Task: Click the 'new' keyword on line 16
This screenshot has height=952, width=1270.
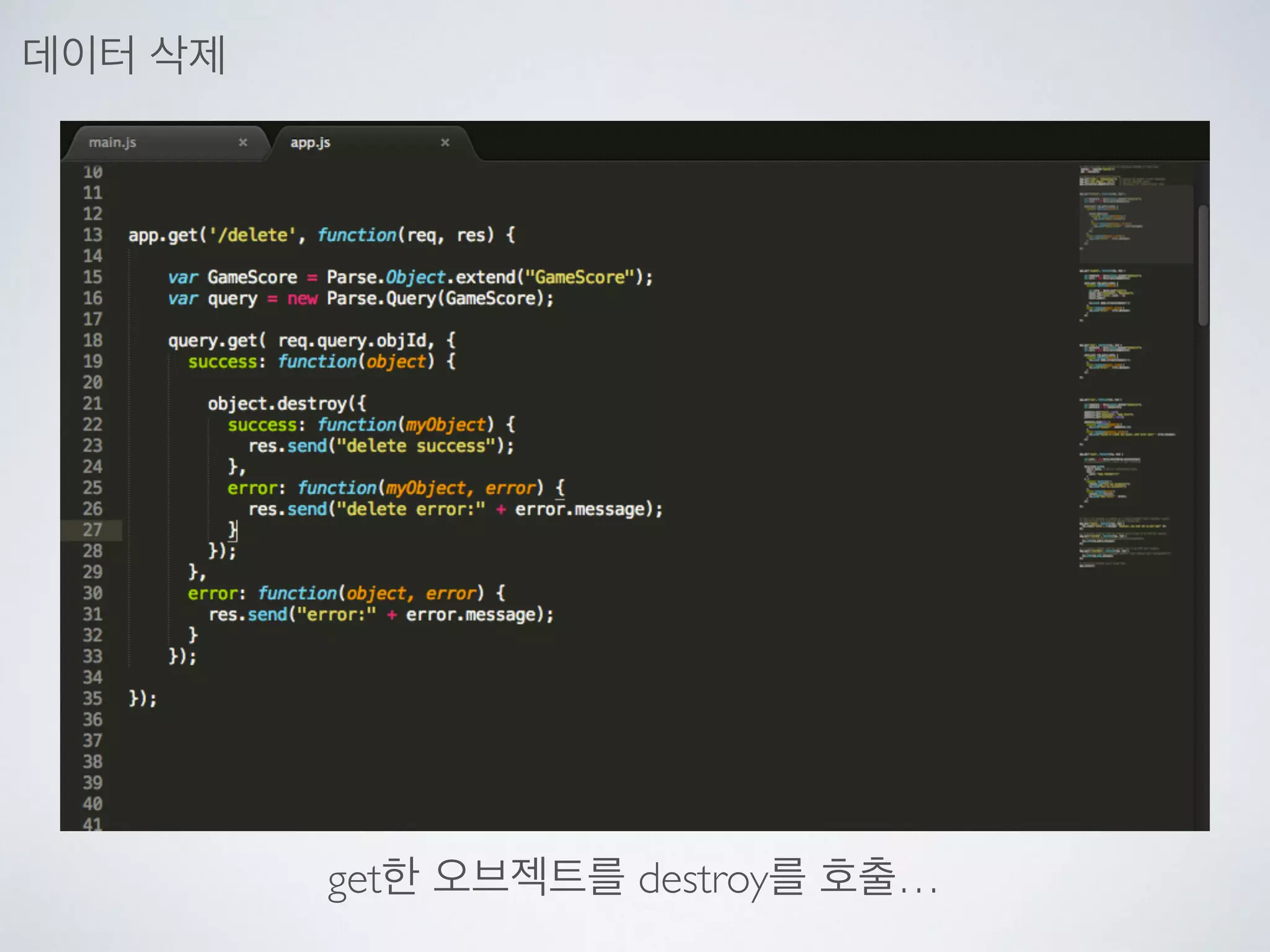Action: tap(302, 299)
